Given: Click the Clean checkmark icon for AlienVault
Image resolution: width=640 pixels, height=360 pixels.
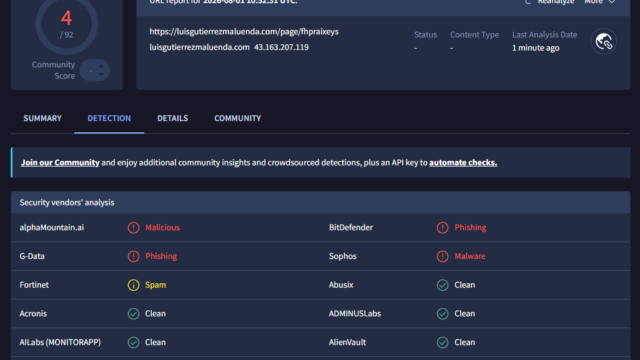Looking at the screenshot, I should (x=442, y=342).
